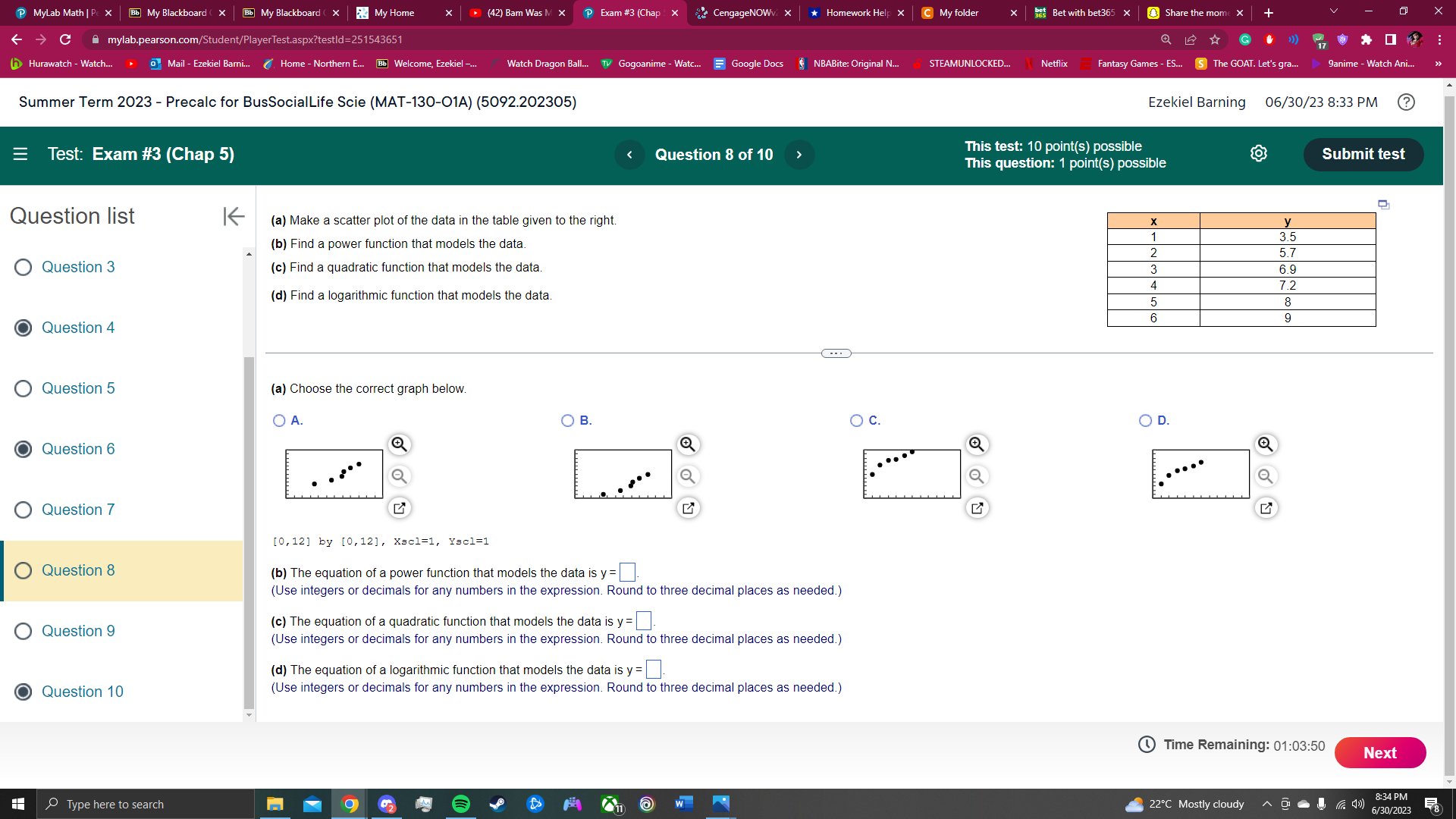Go to the previous question with left arrow
The height and width of the screenshot is (819, 1456).
point(630,154)
